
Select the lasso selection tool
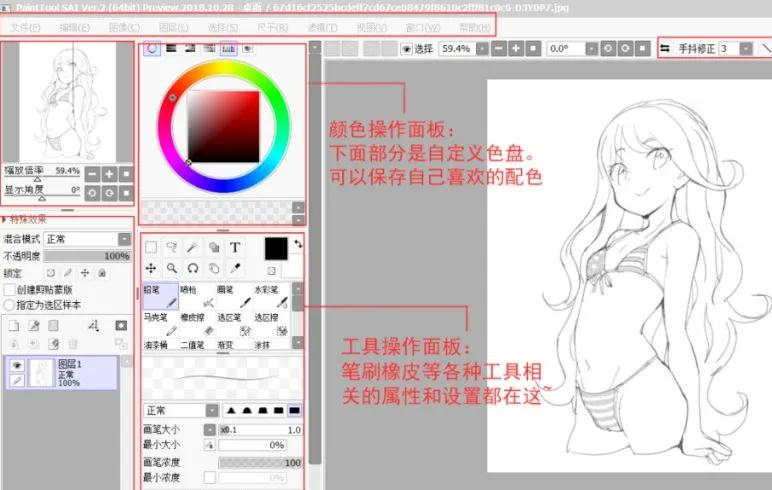[x=172, y=247]
